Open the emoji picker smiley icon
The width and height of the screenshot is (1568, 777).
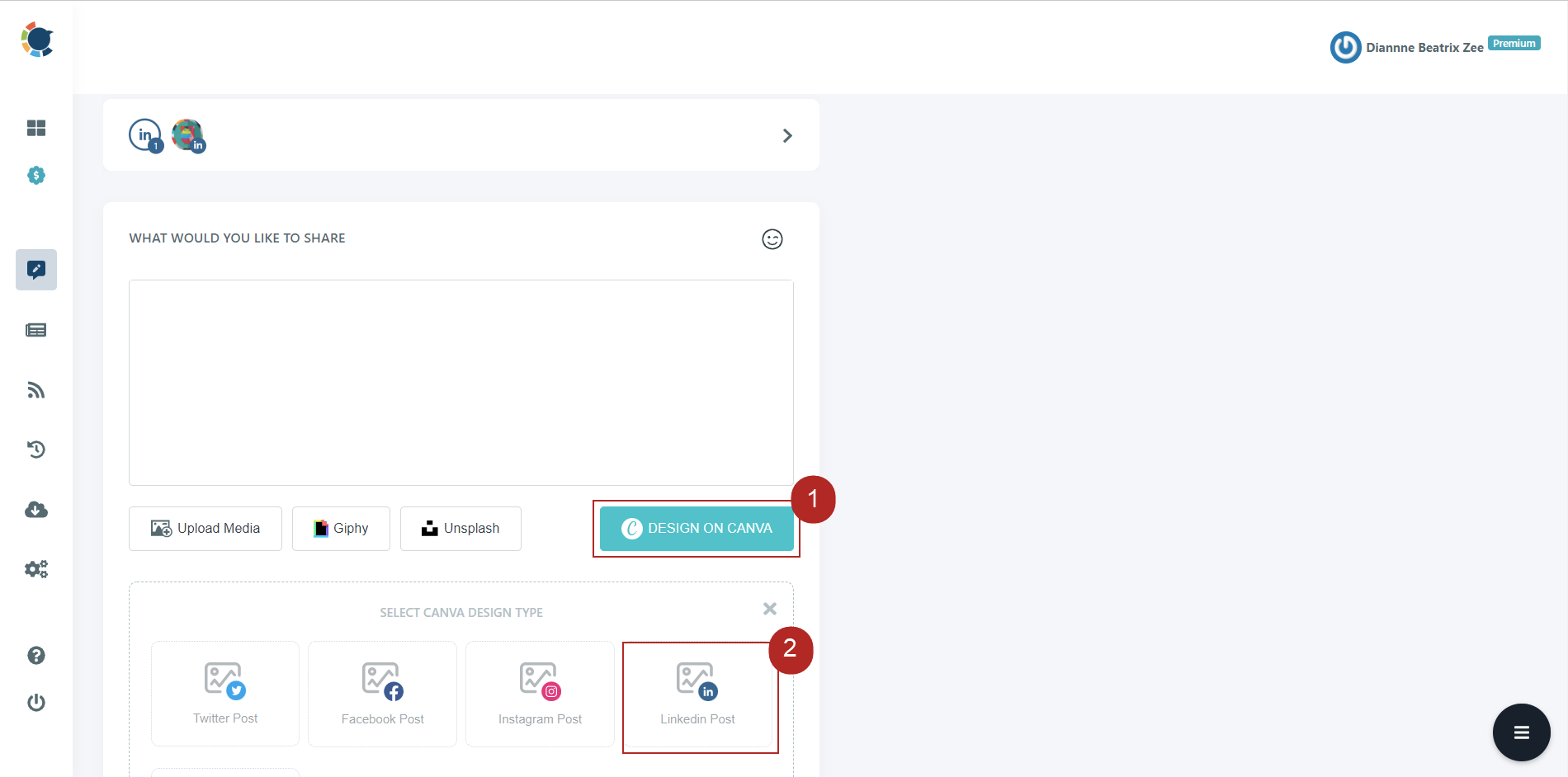click(772, 239)
